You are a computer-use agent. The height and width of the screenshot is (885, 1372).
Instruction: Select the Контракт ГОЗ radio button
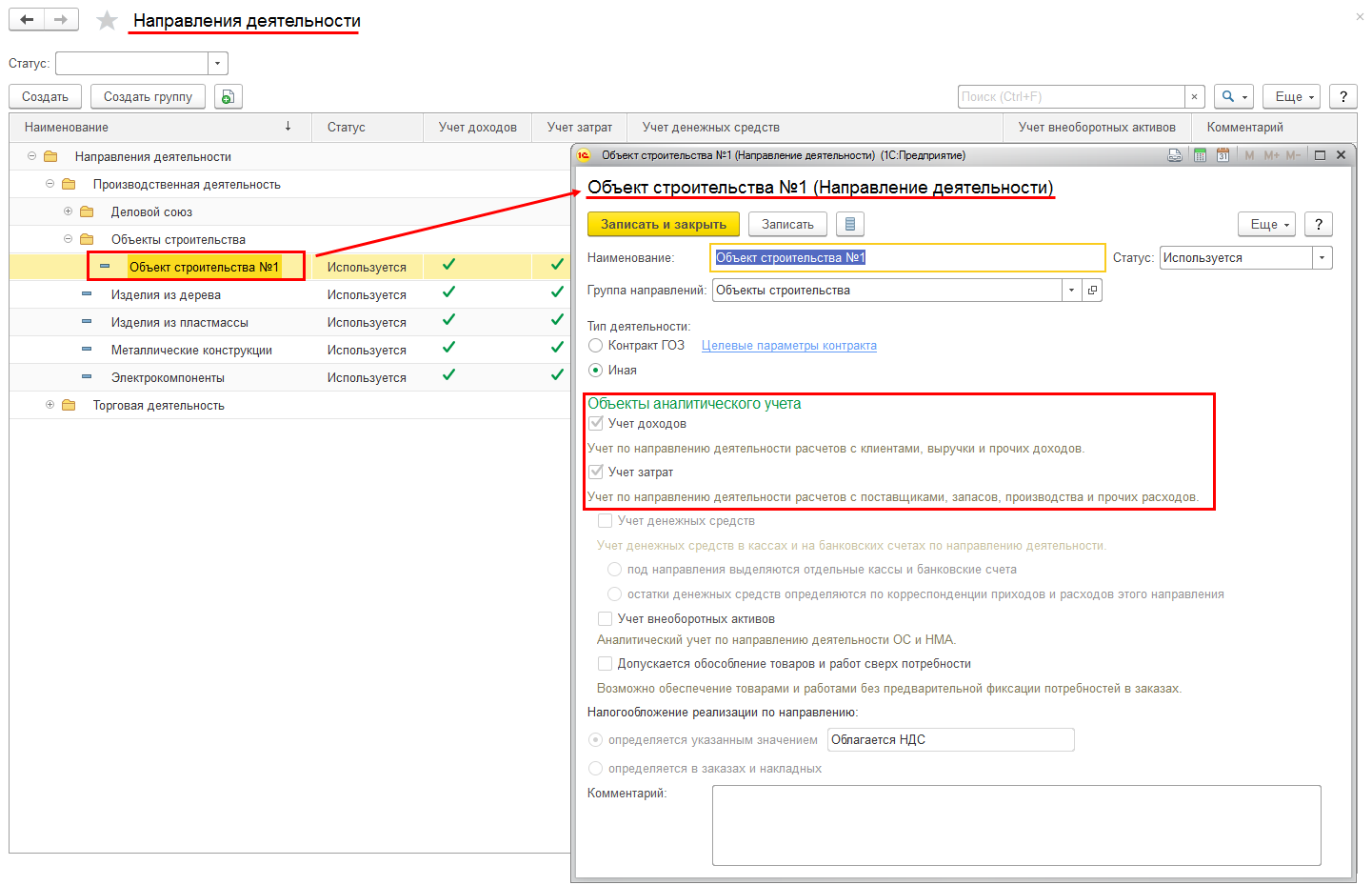click(x=596, y=345)
